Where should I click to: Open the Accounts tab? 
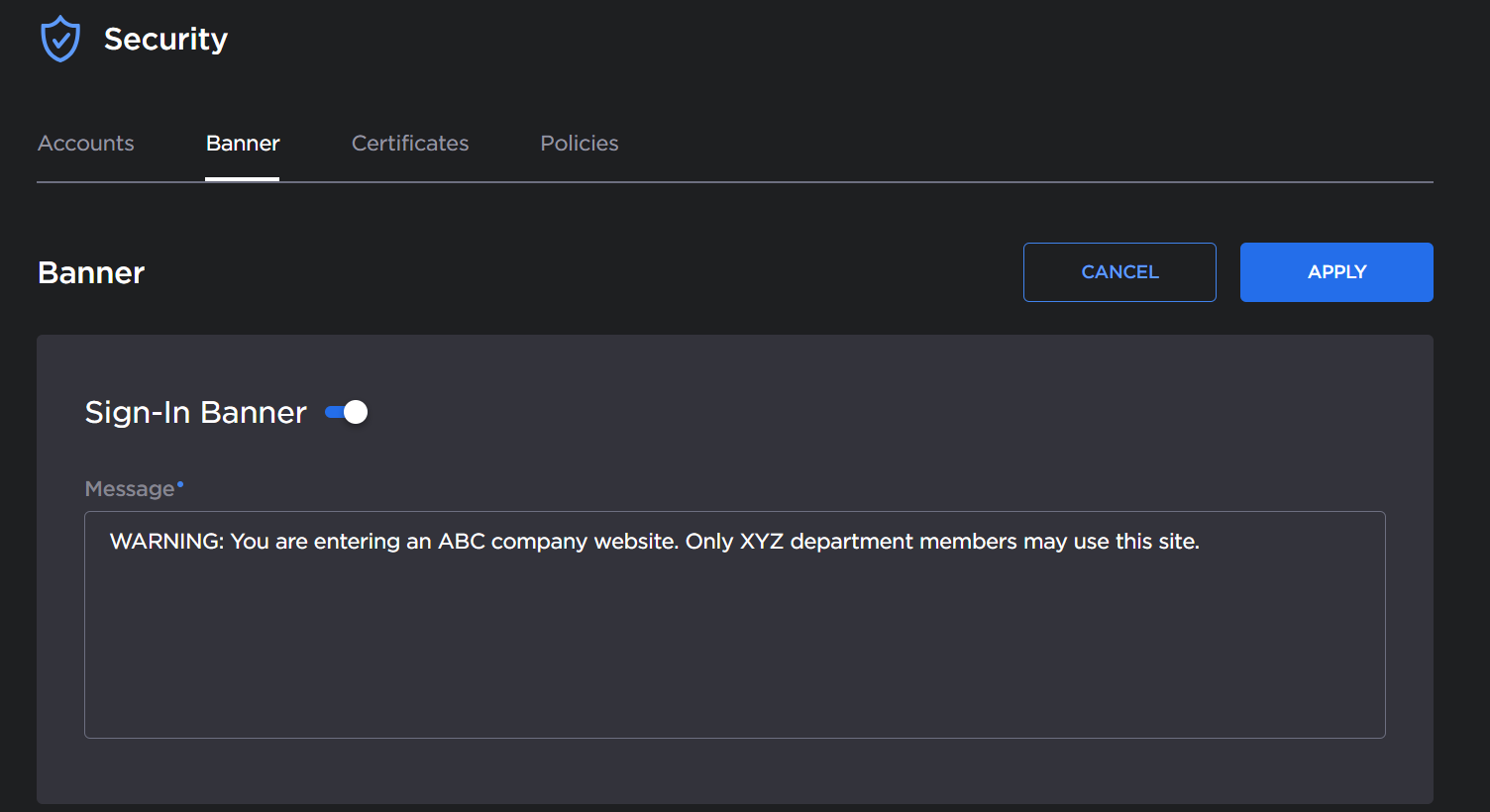tap(86, 144)
